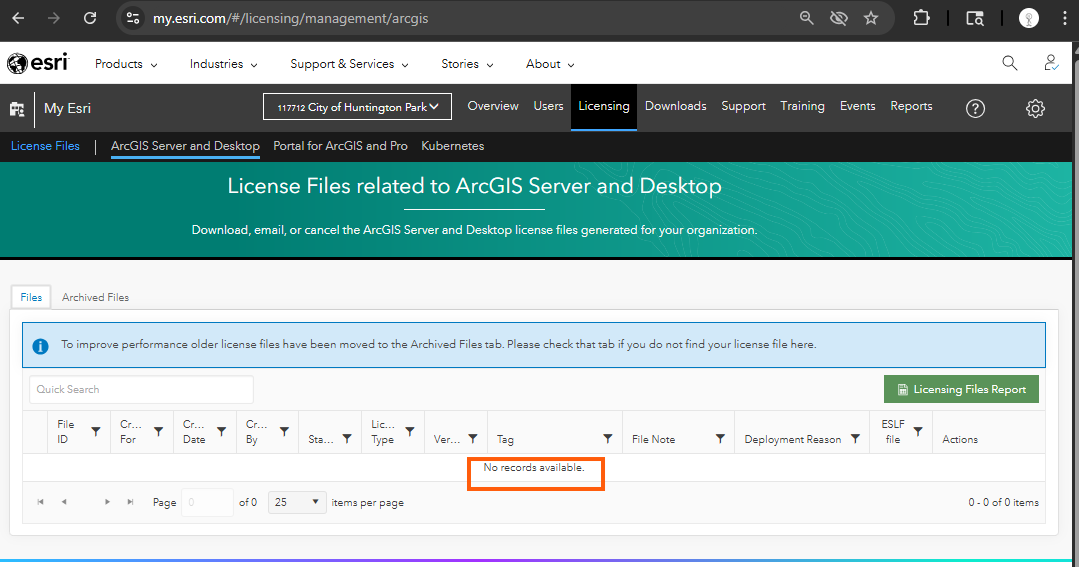Select Portal for ArcGIS and Pro
The width and height of the screenshot is (1079, 567).
pos(340,146)
